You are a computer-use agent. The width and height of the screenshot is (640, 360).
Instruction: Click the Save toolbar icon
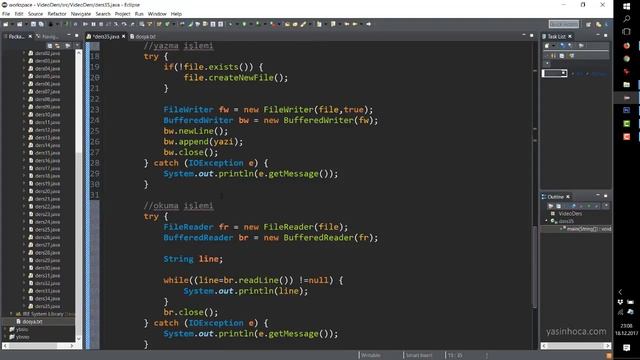33,24
